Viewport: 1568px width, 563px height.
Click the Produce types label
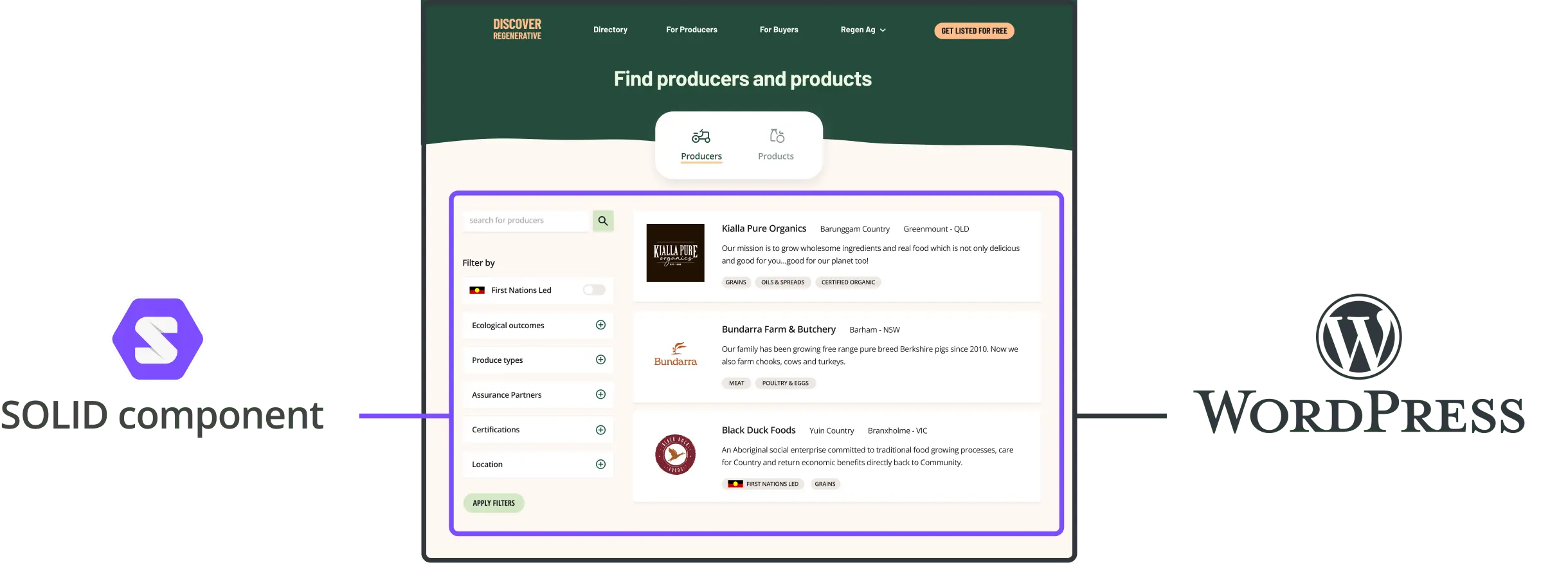point(497,360)
